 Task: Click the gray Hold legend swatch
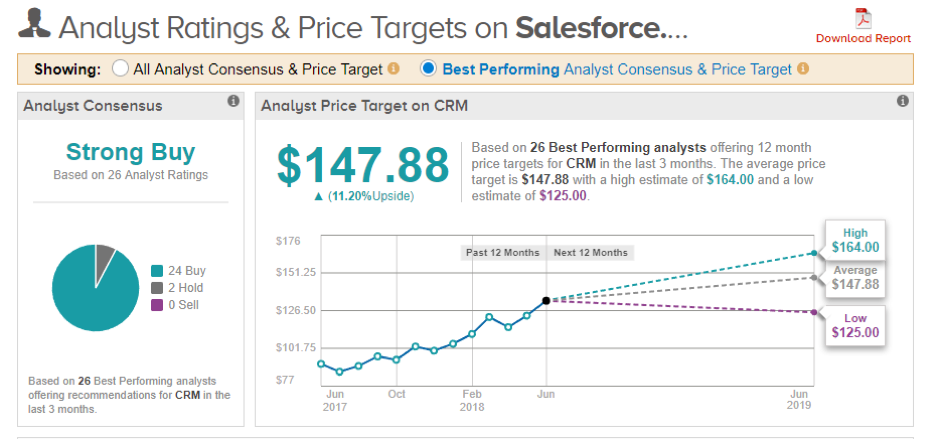(157, 288)
